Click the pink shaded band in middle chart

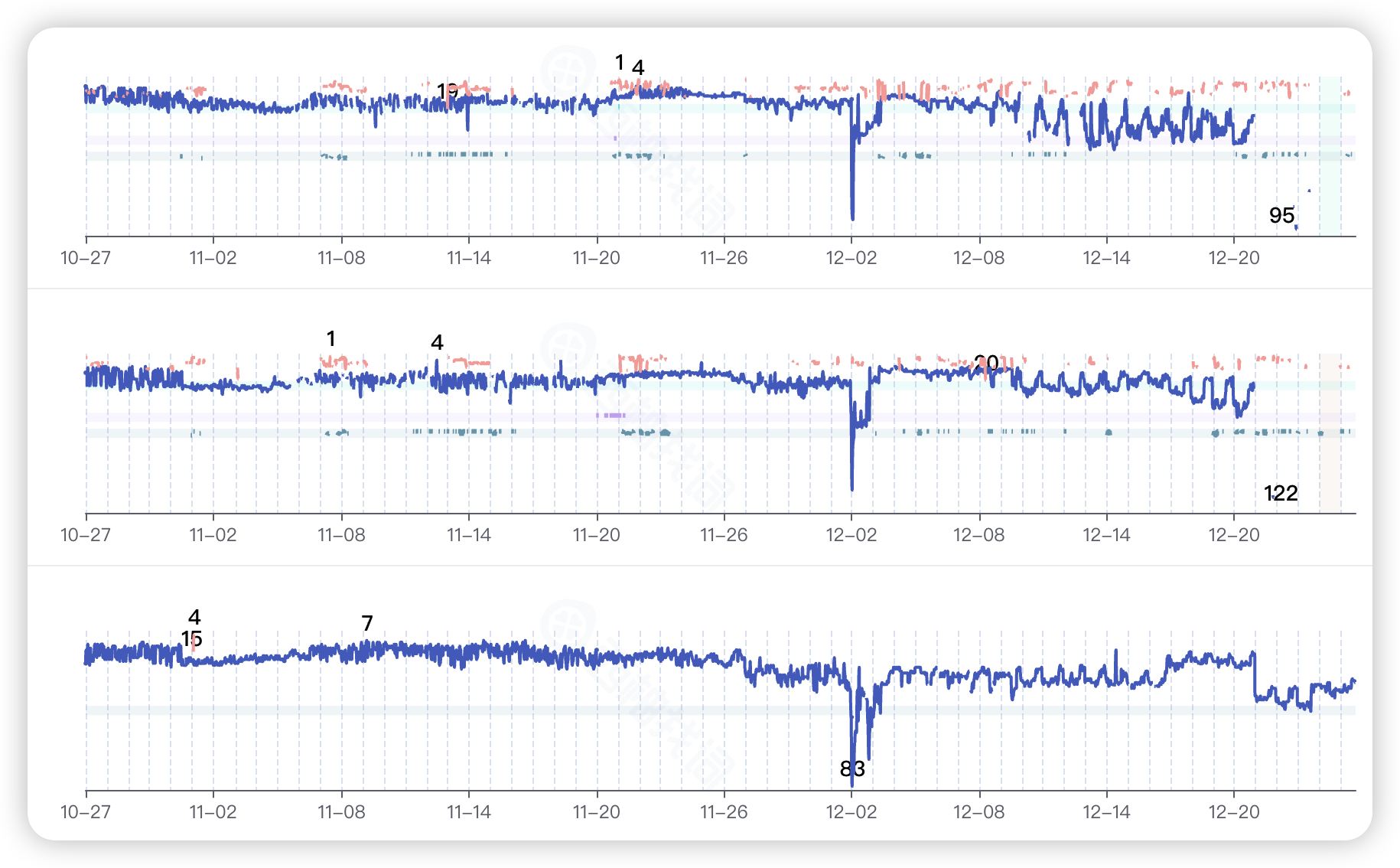(1330, 433)
